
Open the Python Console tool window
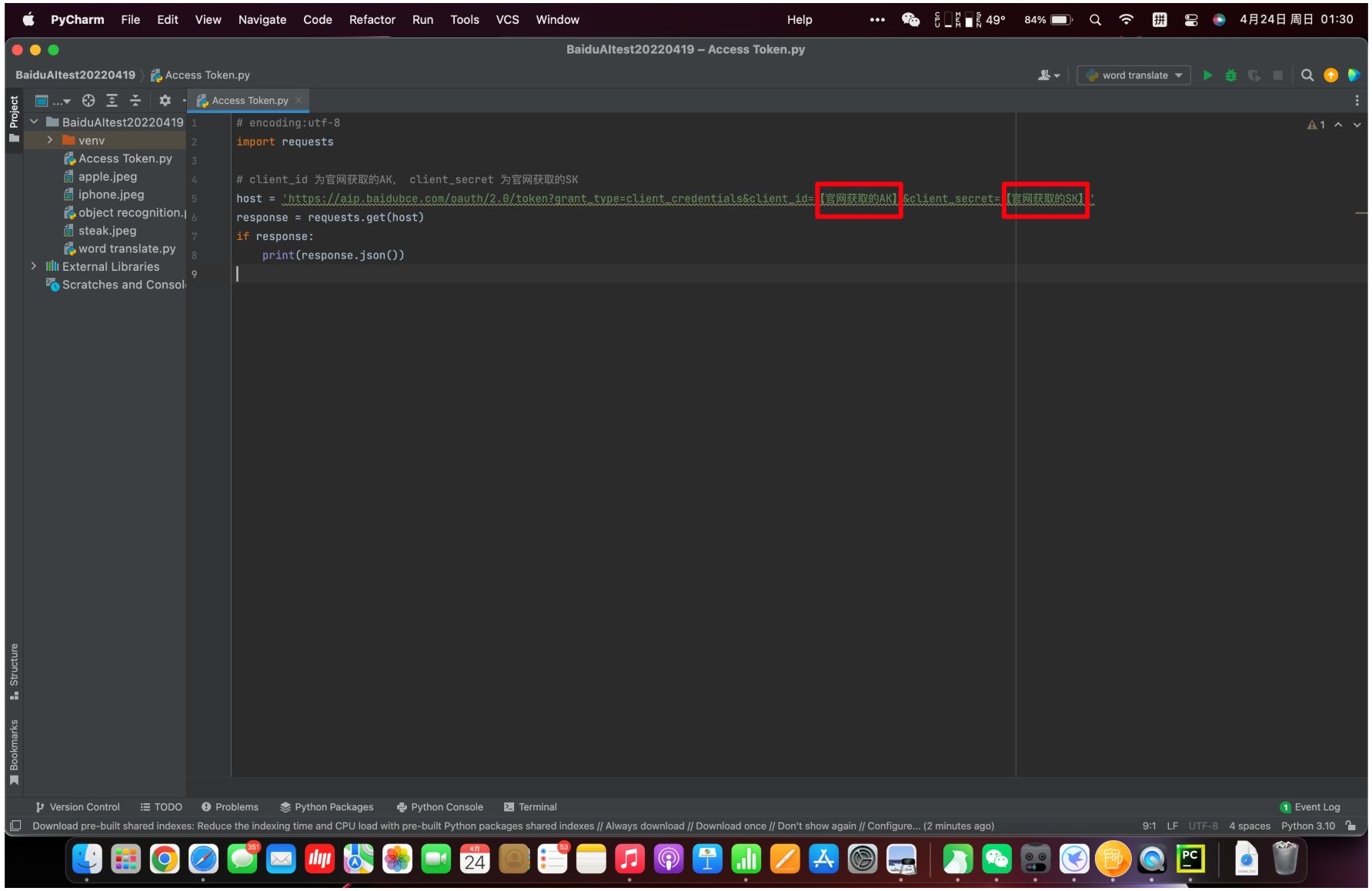[x=439, y=807]
